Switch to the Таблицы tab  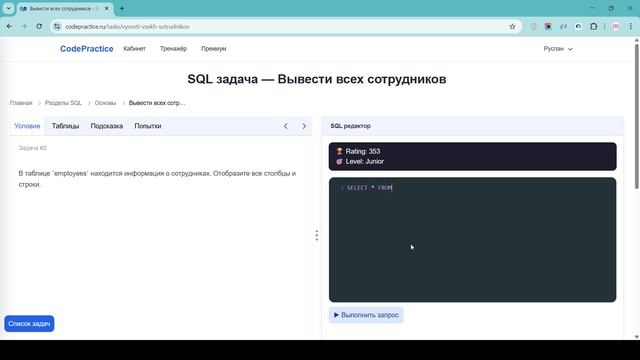coord(65,126)
